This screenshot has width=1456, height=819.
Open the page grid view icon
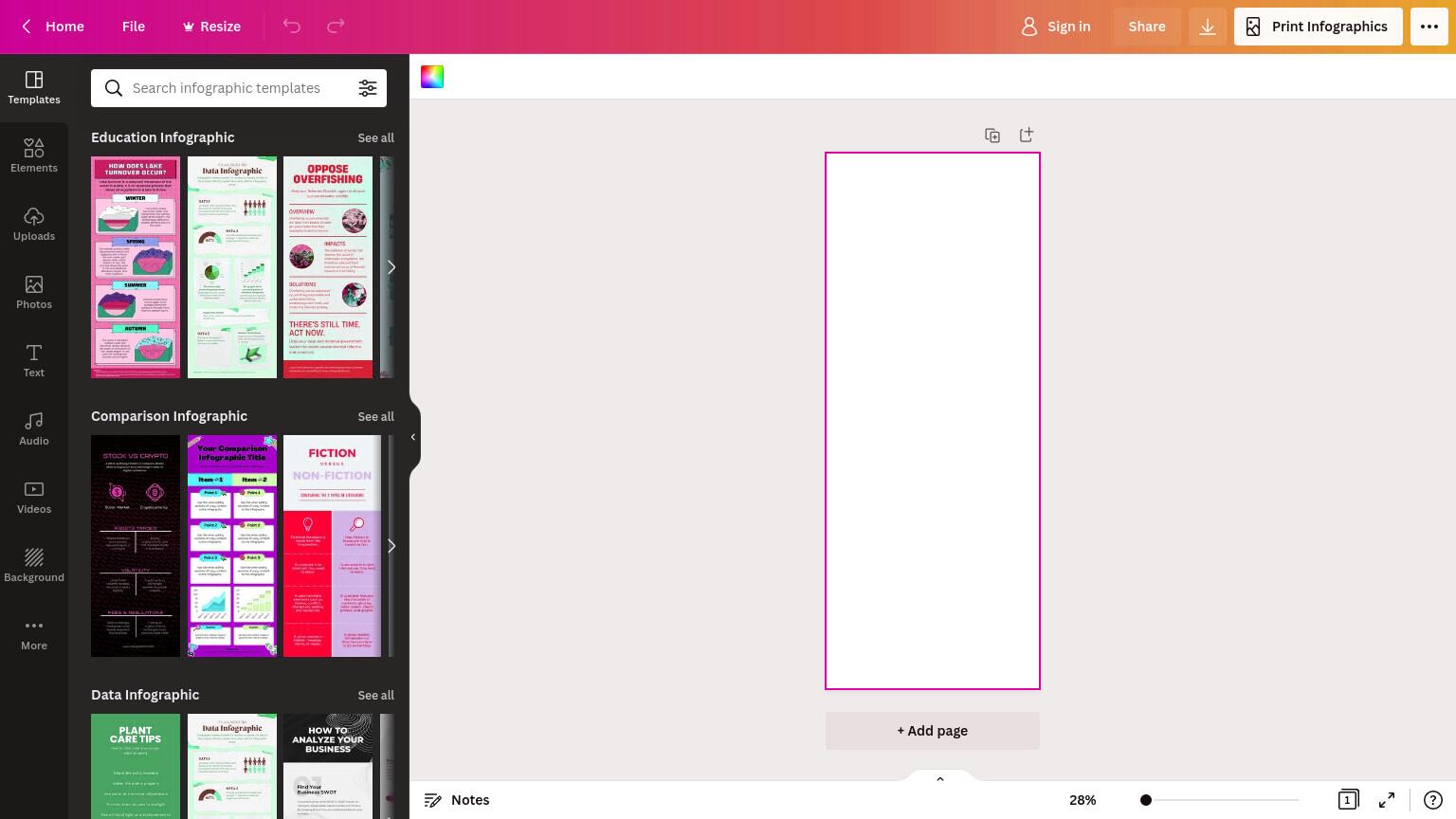1348,800
